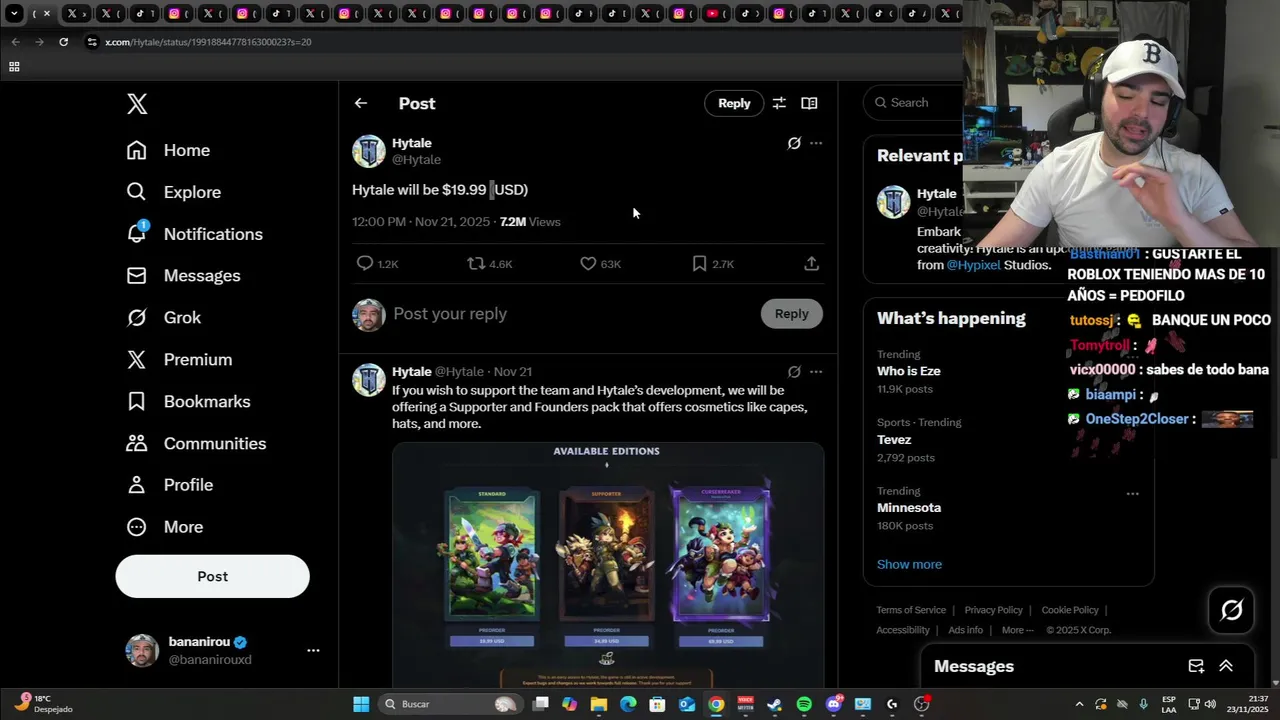Click Hytale avatar on main post

pyautogui.click(x=369, y=151)
